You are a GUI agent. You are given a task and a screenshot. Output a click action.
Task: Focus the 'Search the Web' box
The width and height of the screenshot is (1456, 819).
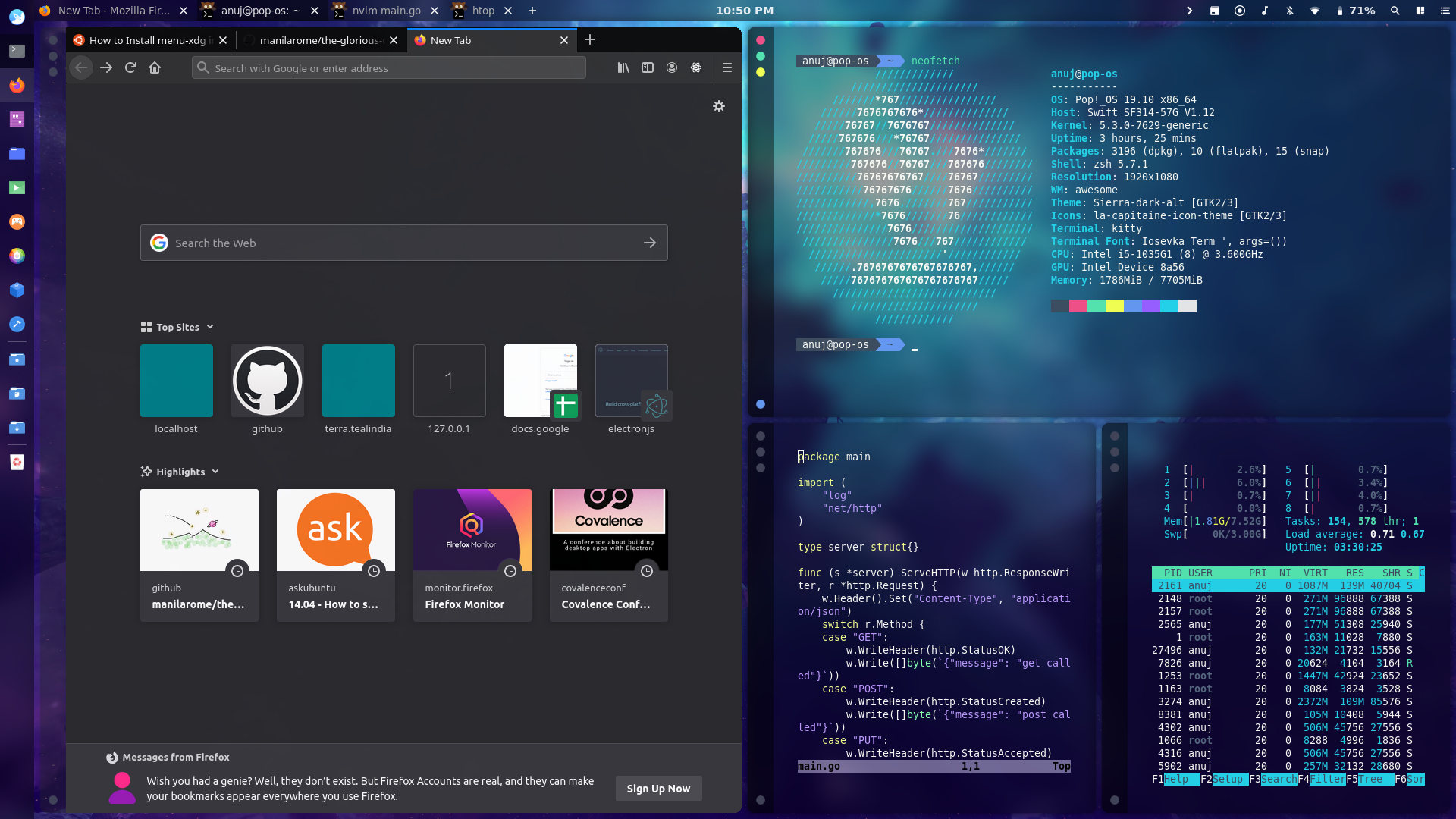(404, 243)
